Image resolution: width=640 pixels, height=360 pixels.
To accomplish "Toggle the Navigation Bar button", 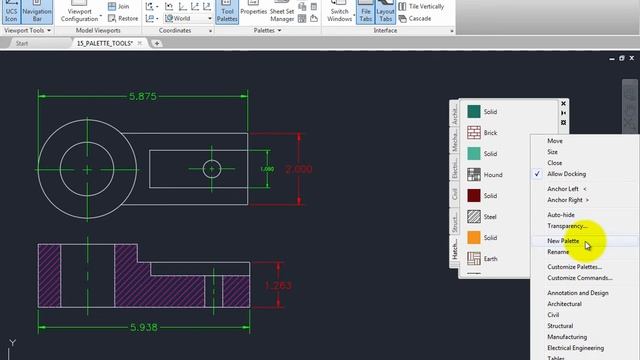I will (x=37, y=11).
